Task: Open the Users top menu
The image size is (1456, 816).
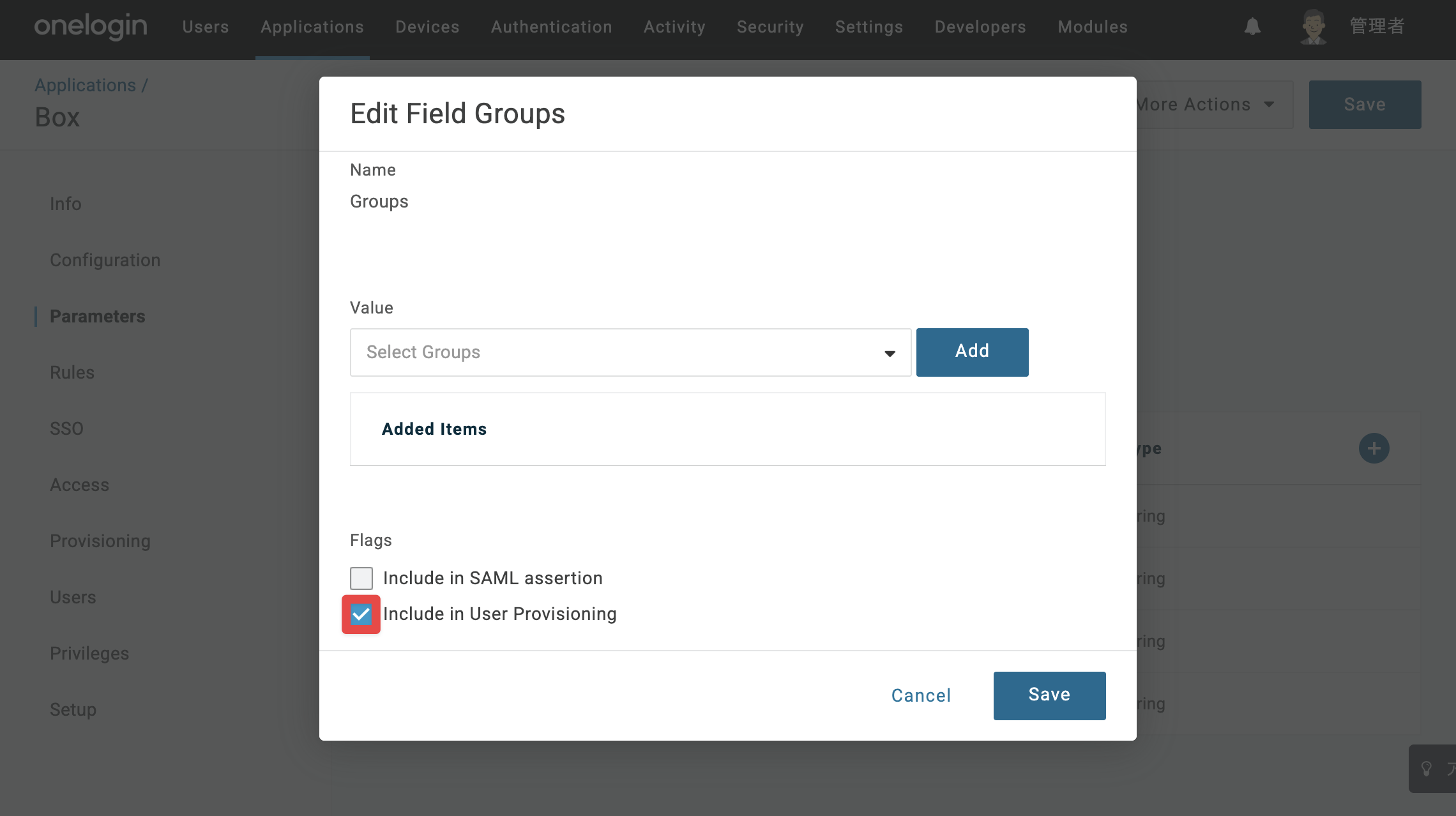Action: [x=206, y=27]
